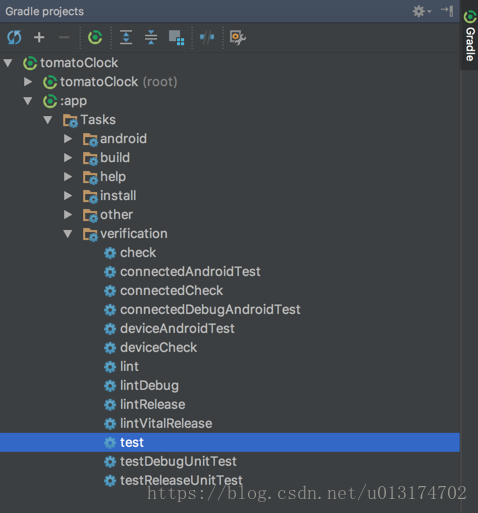Click the gear icon beside lint
The image size is (478, 513).
[110, 367]
